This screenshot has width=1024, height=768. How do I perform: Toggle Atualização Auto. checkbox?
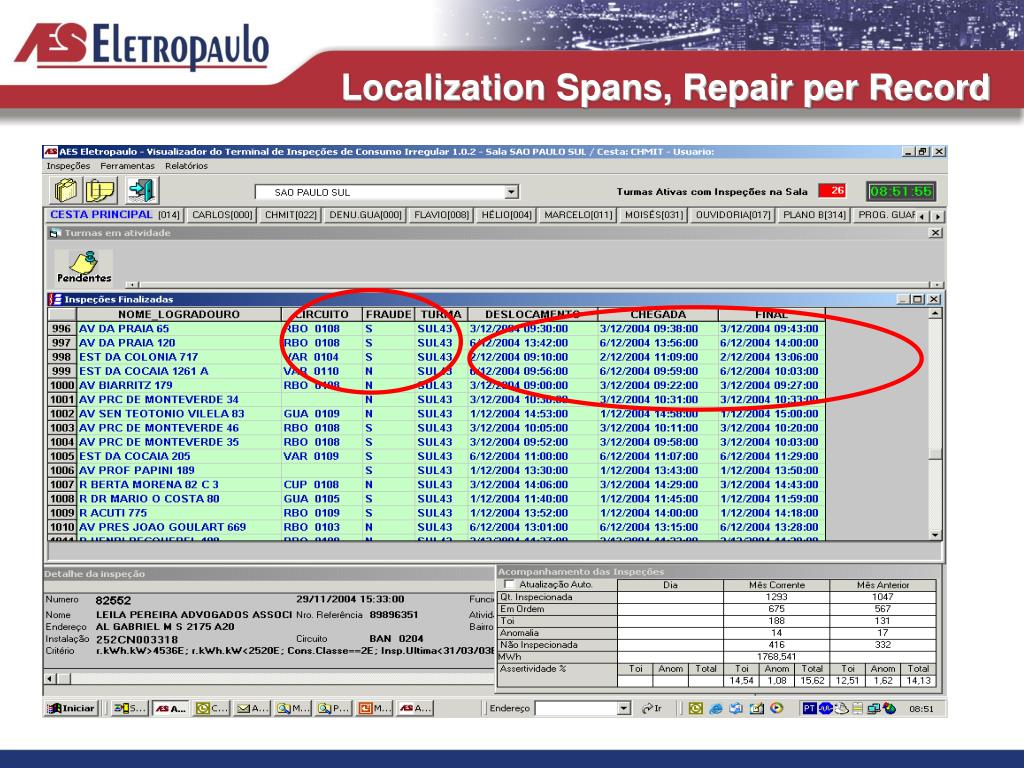tap(509, 584)
